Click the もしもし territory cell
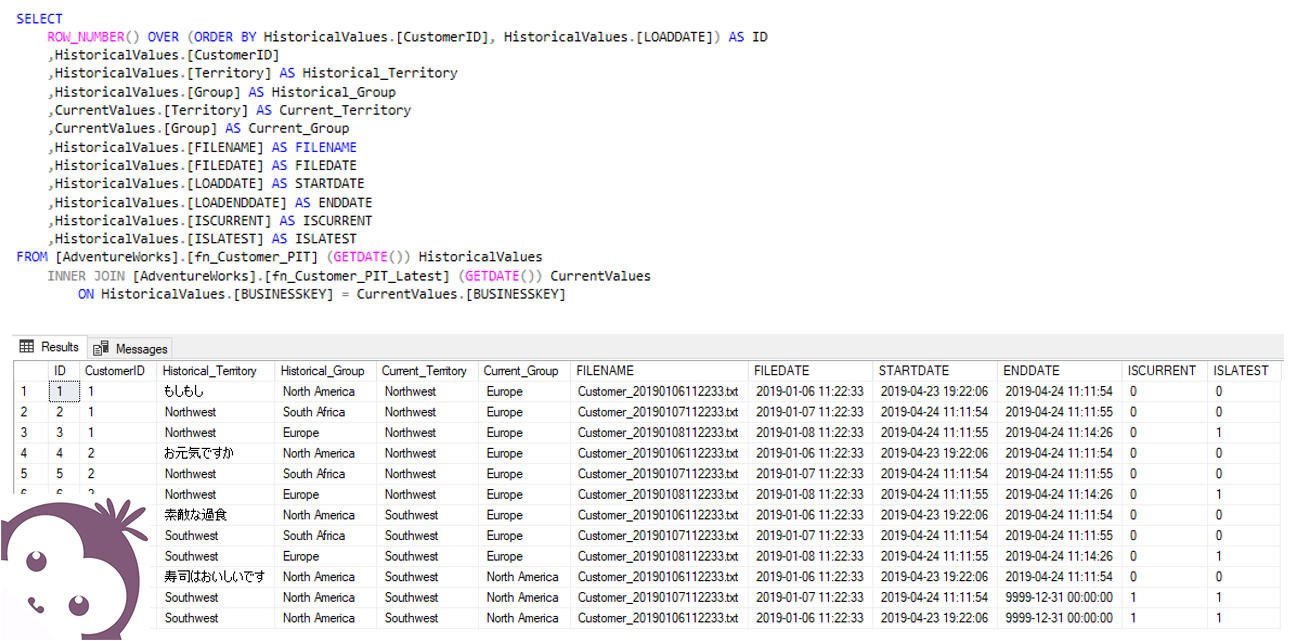The width and height of the screenshot is (1291, 641). tap(216, 391)
